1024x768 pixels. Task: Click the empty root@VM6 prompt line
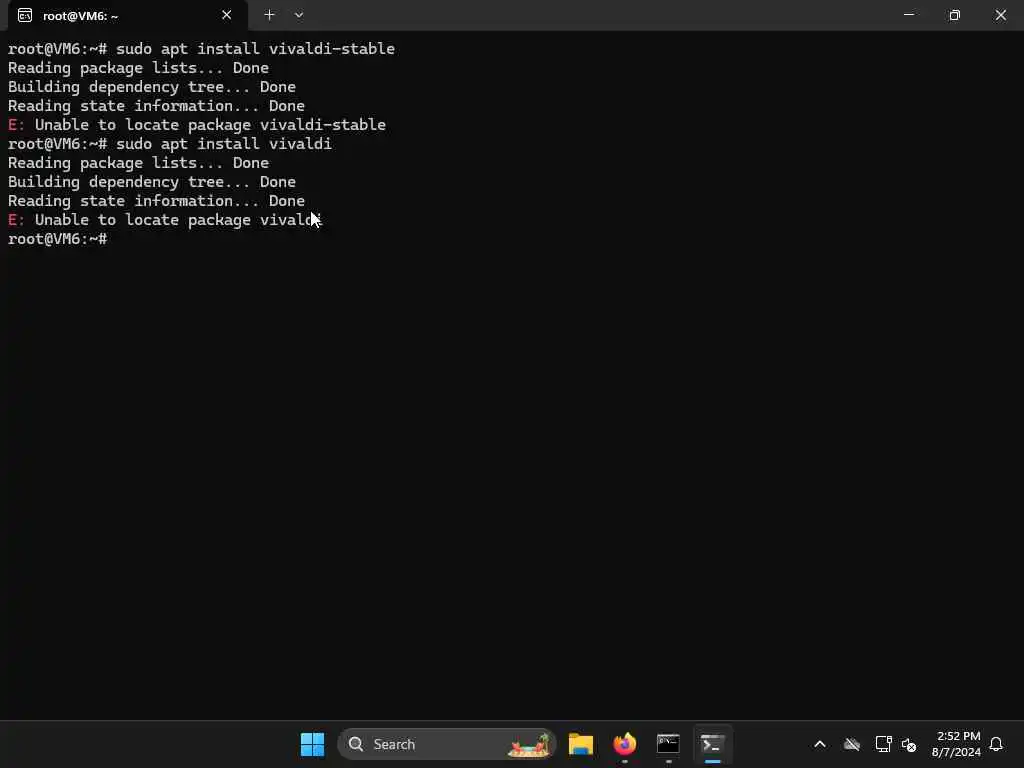click(57, 239)
